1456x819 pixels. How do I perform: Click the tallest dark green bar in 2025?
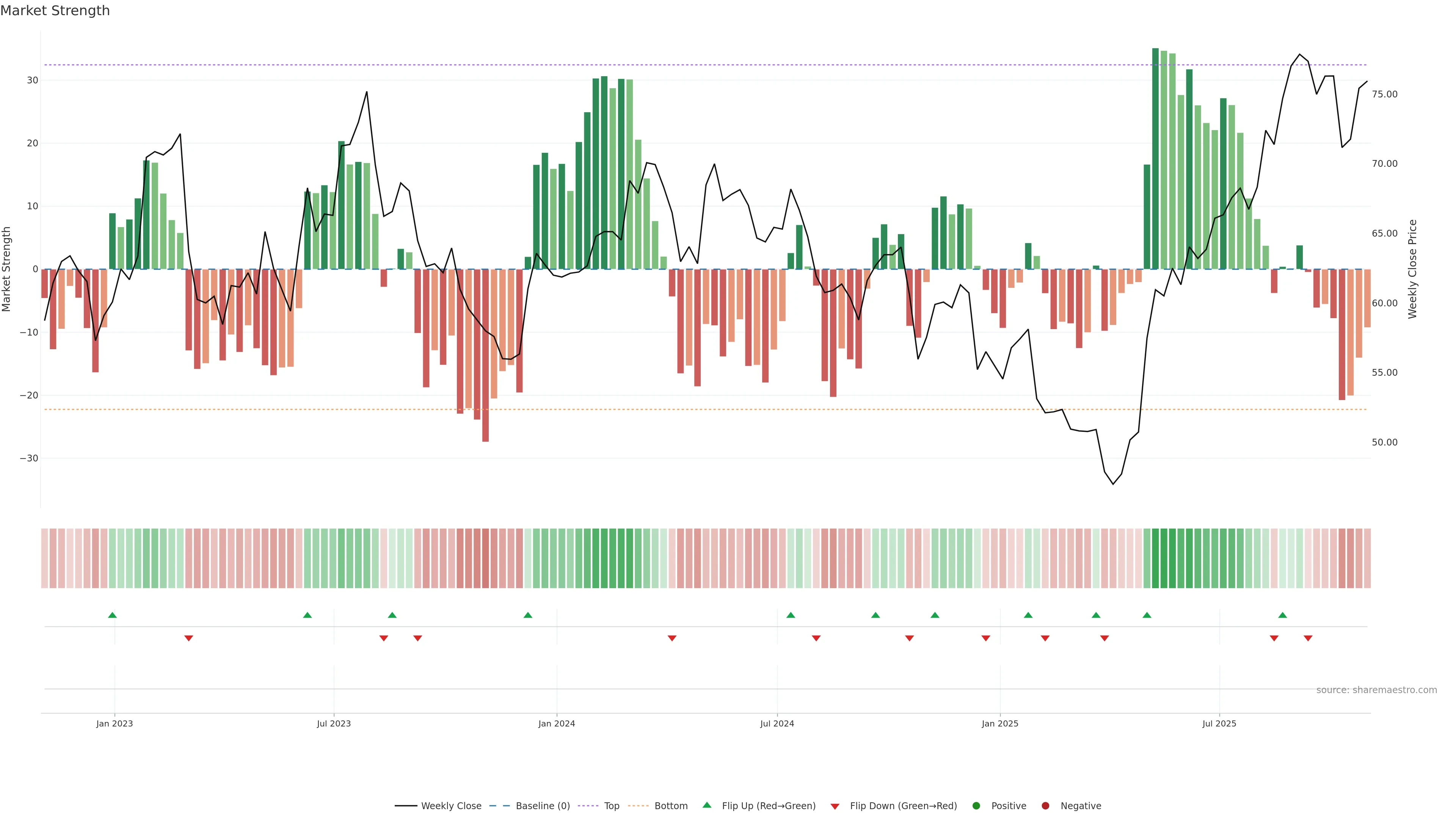1155,158
